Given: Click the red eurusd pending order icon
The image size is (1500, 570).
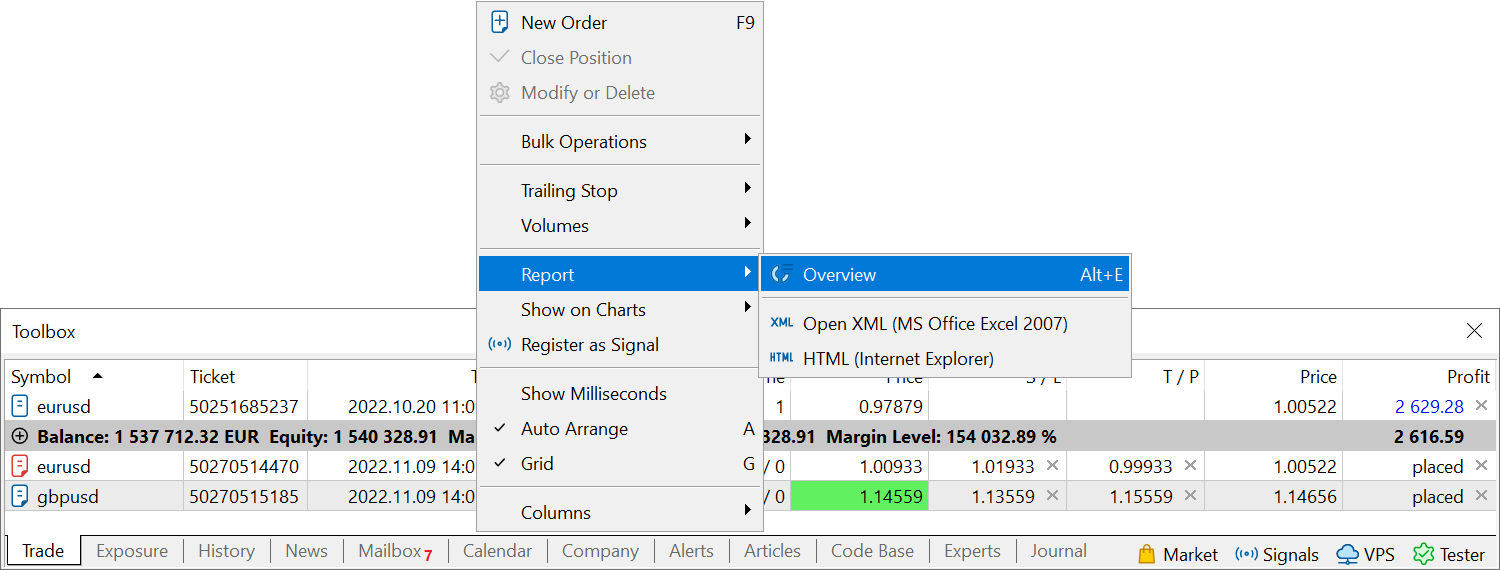Looking at the screenshot, I should coord(20,466).
